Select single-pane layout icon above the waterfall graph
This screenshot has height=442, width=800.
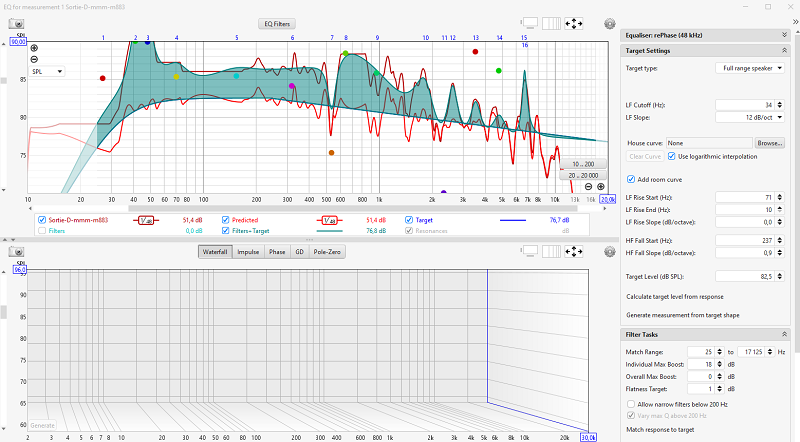tap(530, 251)
